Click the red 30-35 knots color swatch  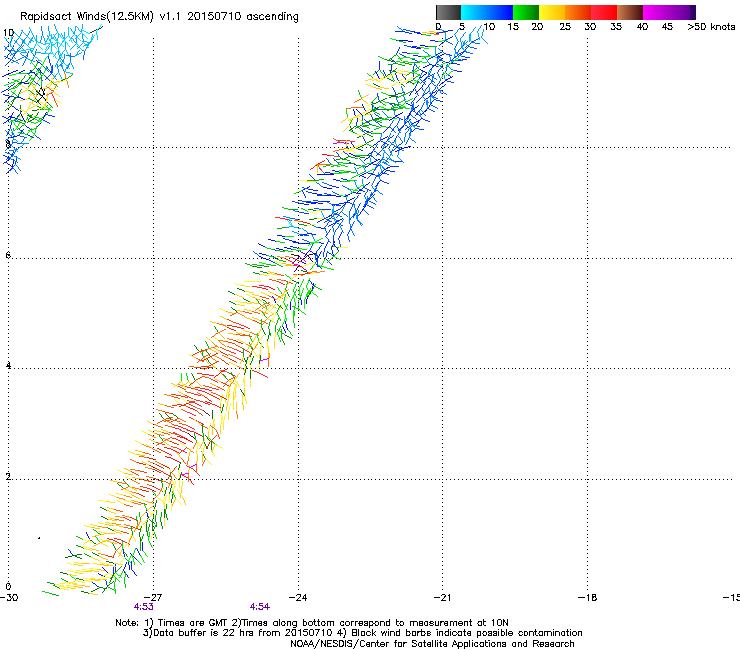[x=604, y=12]
